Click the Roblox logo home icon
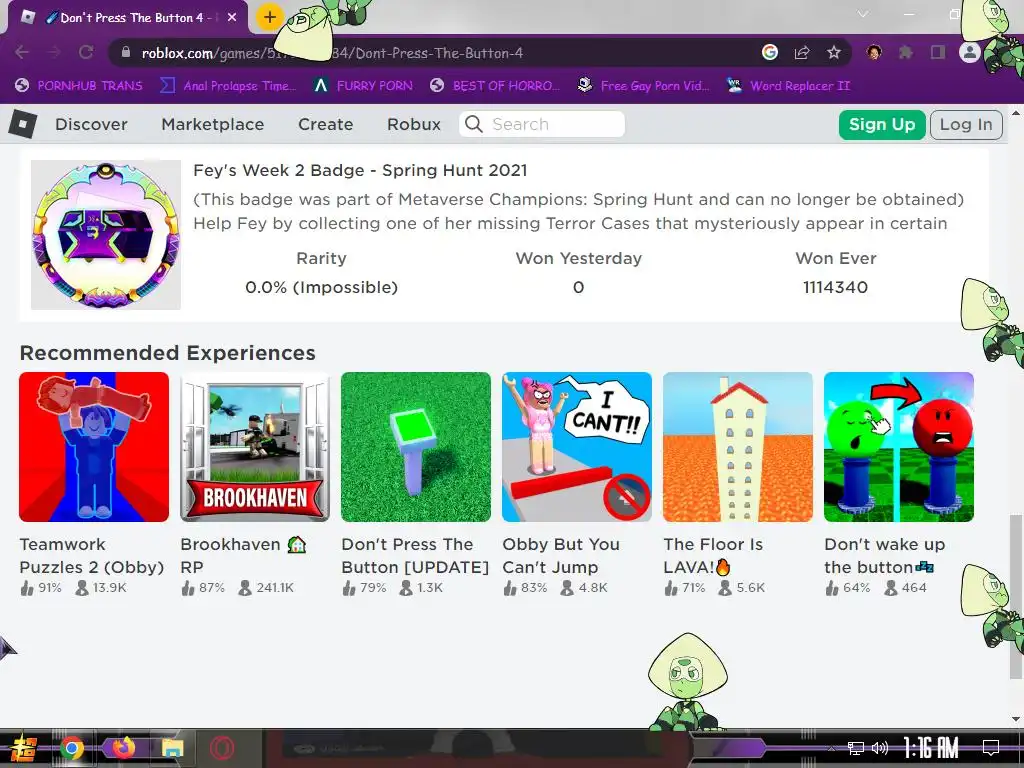This screenshot has width=1024, height=768. click(x=23, y=124)
